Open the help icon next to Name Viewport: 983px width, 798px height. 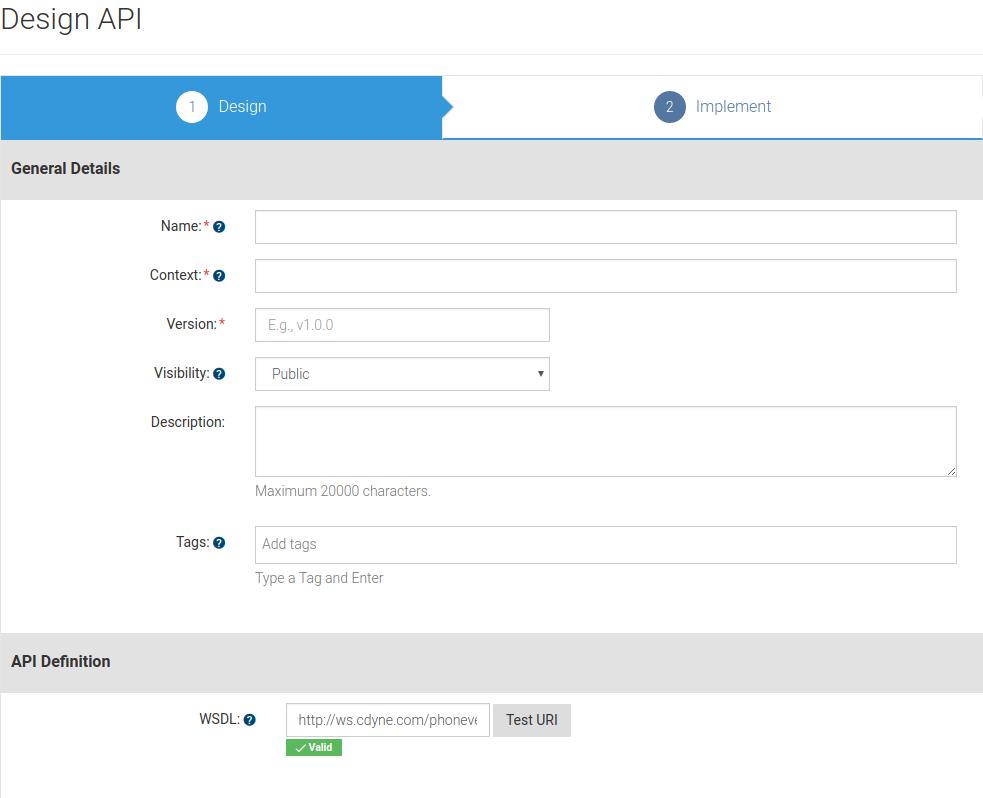217,226
